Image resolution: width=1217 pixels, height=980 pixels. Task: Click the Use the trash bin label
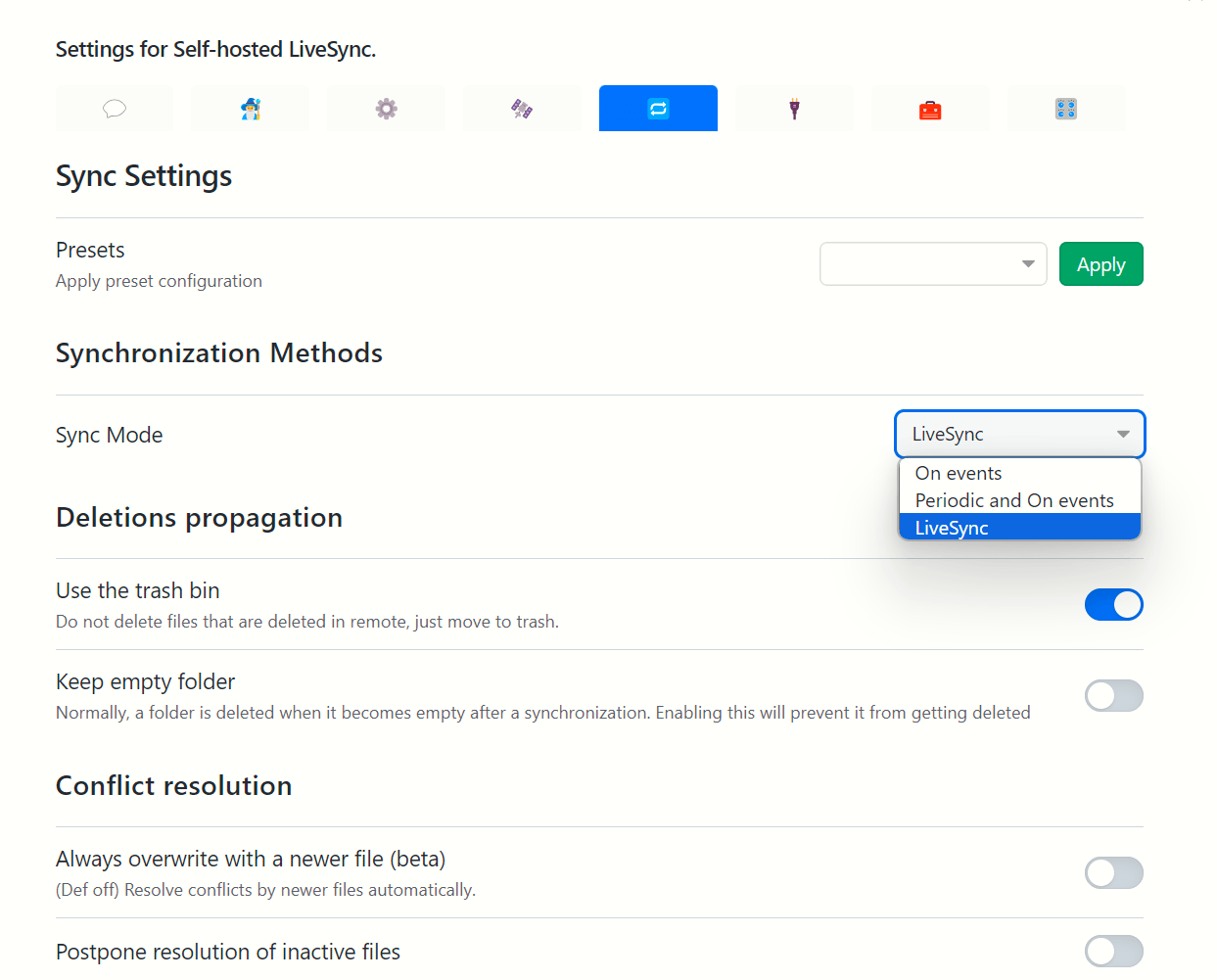click(138, 590)
